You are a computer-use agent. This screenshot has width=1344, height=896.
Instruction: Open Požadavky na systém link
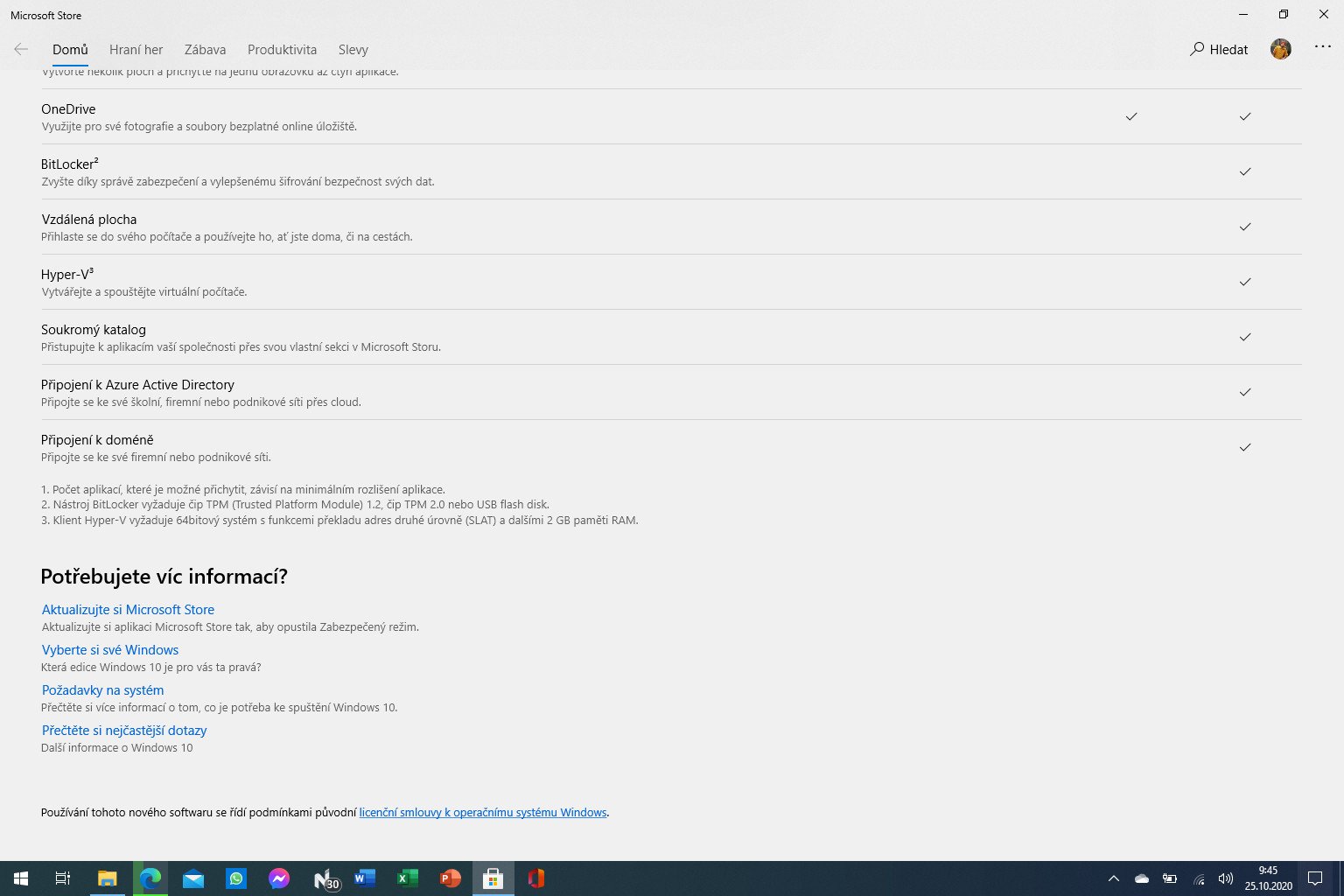[x=102, y=690]
